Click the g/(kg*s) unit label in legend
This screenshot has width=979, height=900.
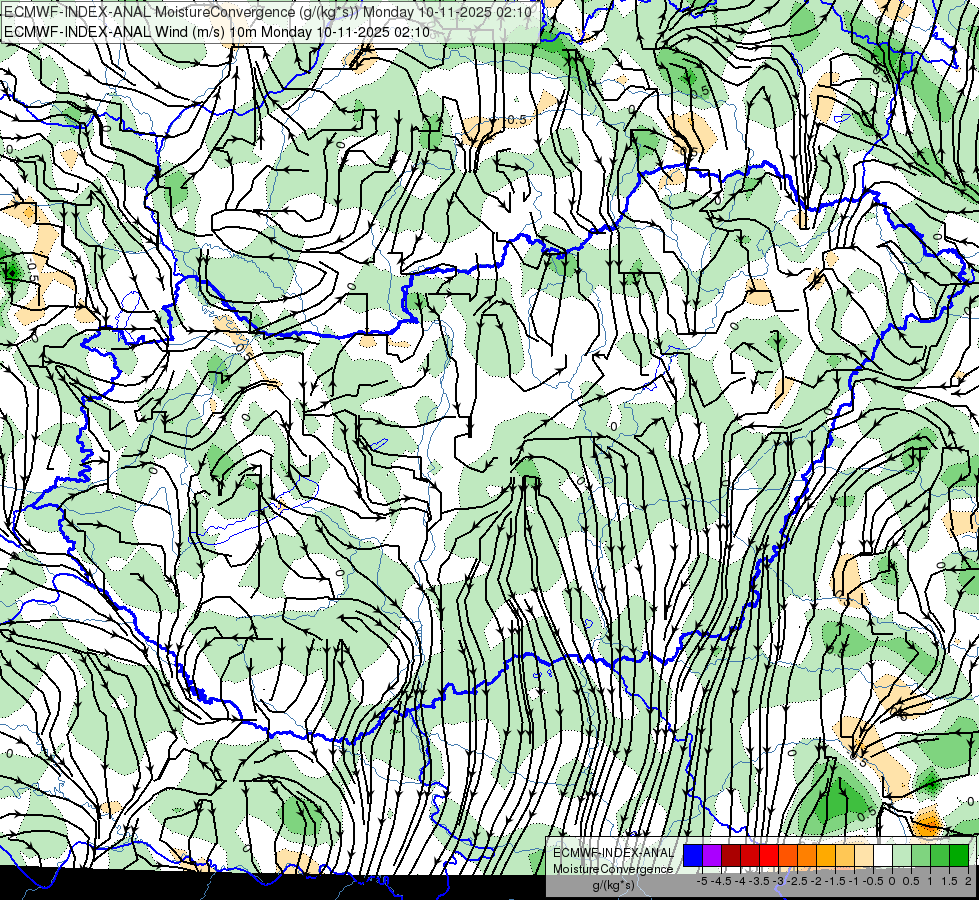pyautogui.click(x=614, y=885)
